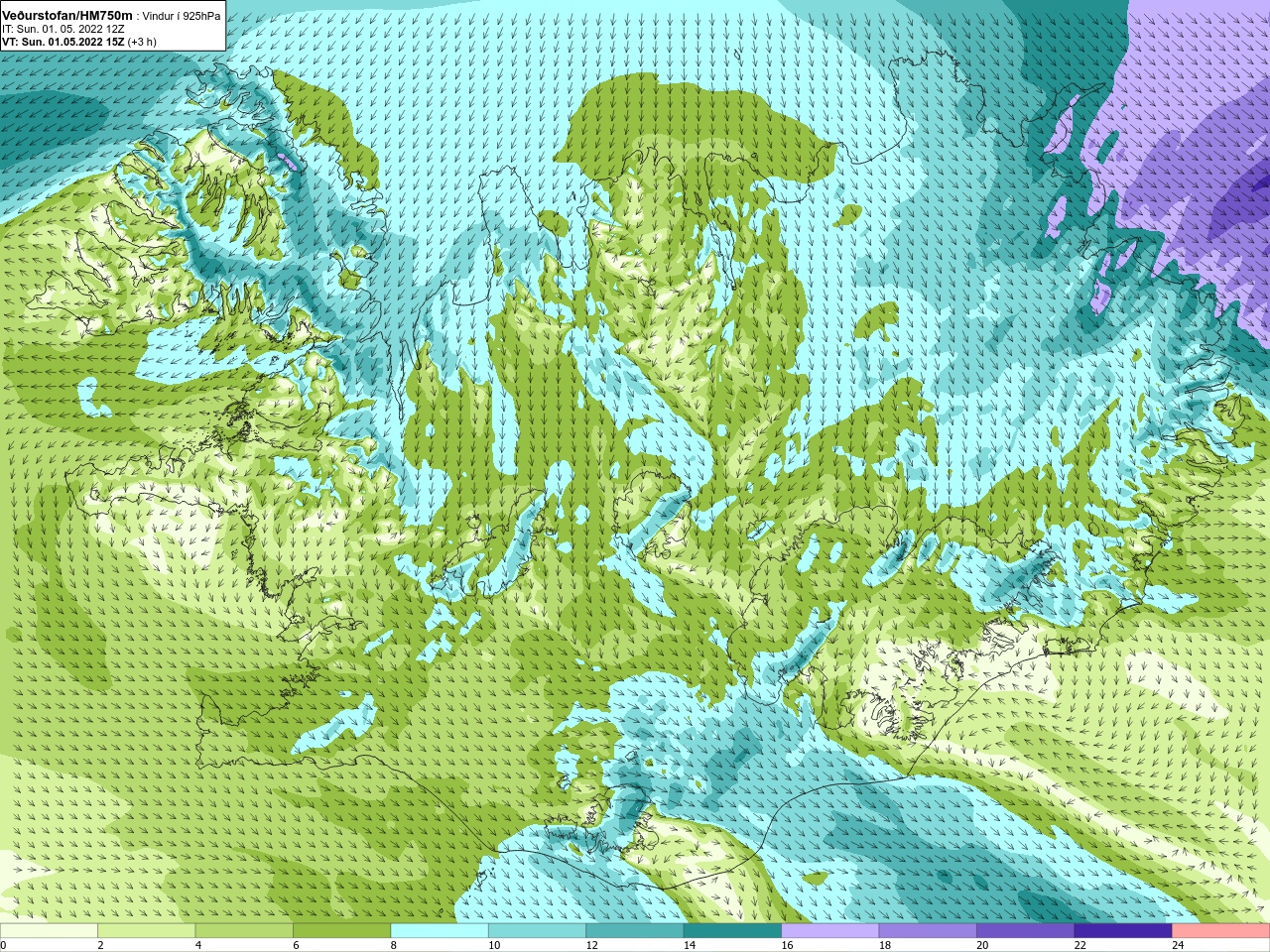Viewport: 1270px width, 952px height.
Task: Click the legend value '6'
Action: 296,945
